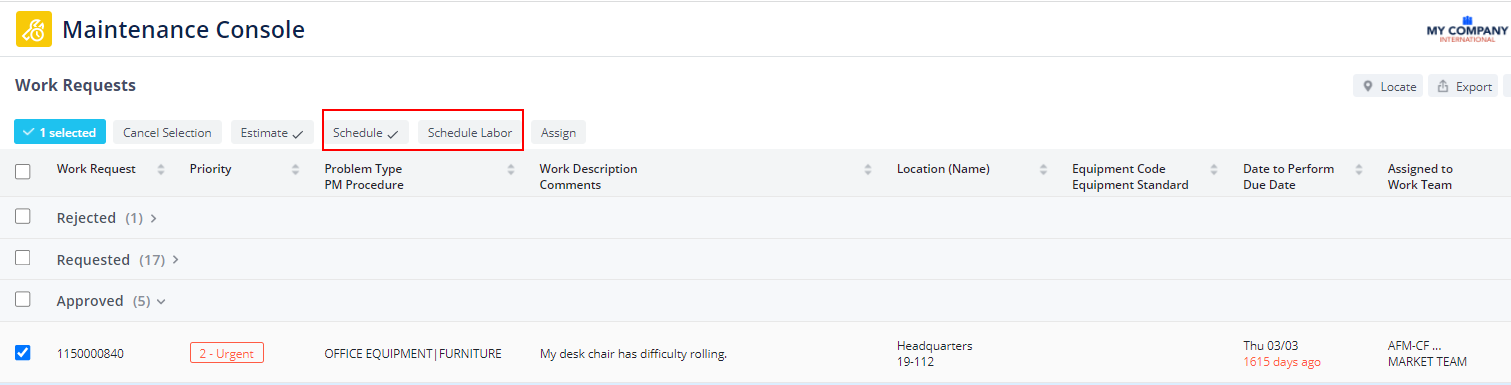
Task: Check the Requested group checkbox
Action: (23, 258)
